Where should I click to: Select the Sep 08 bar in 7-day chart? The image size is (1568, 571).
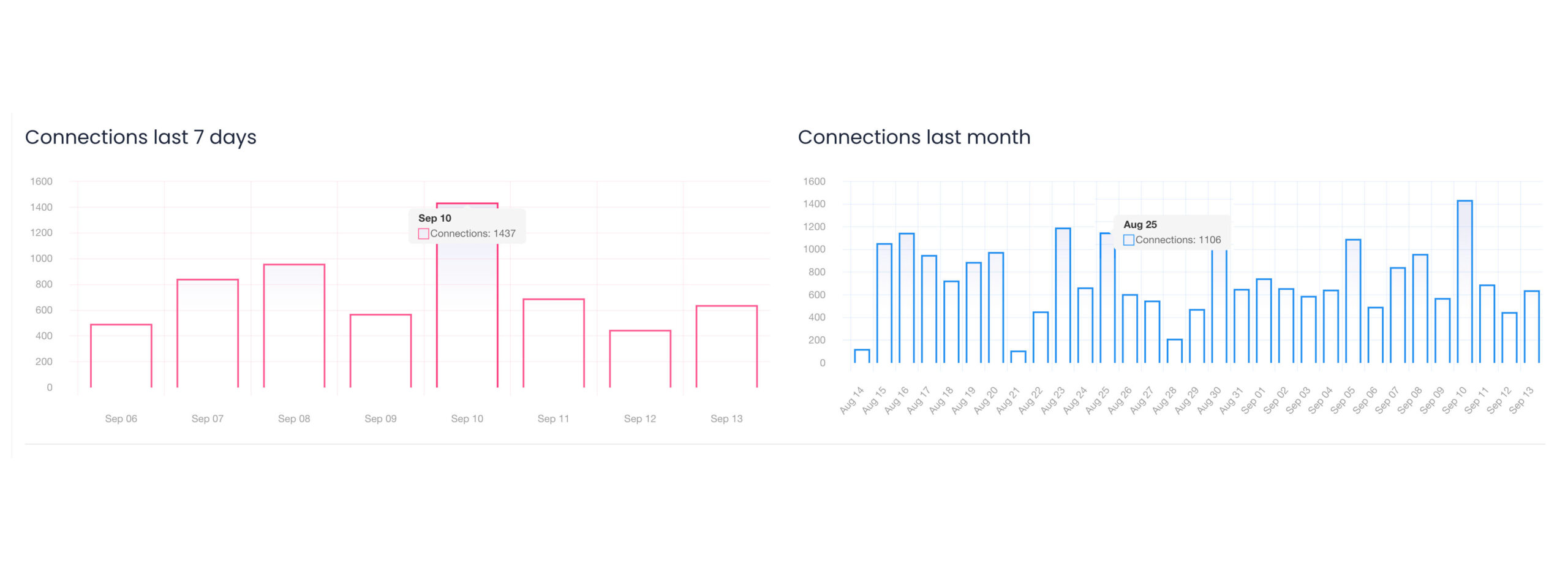pyautogui.click(x=294, y=326)
